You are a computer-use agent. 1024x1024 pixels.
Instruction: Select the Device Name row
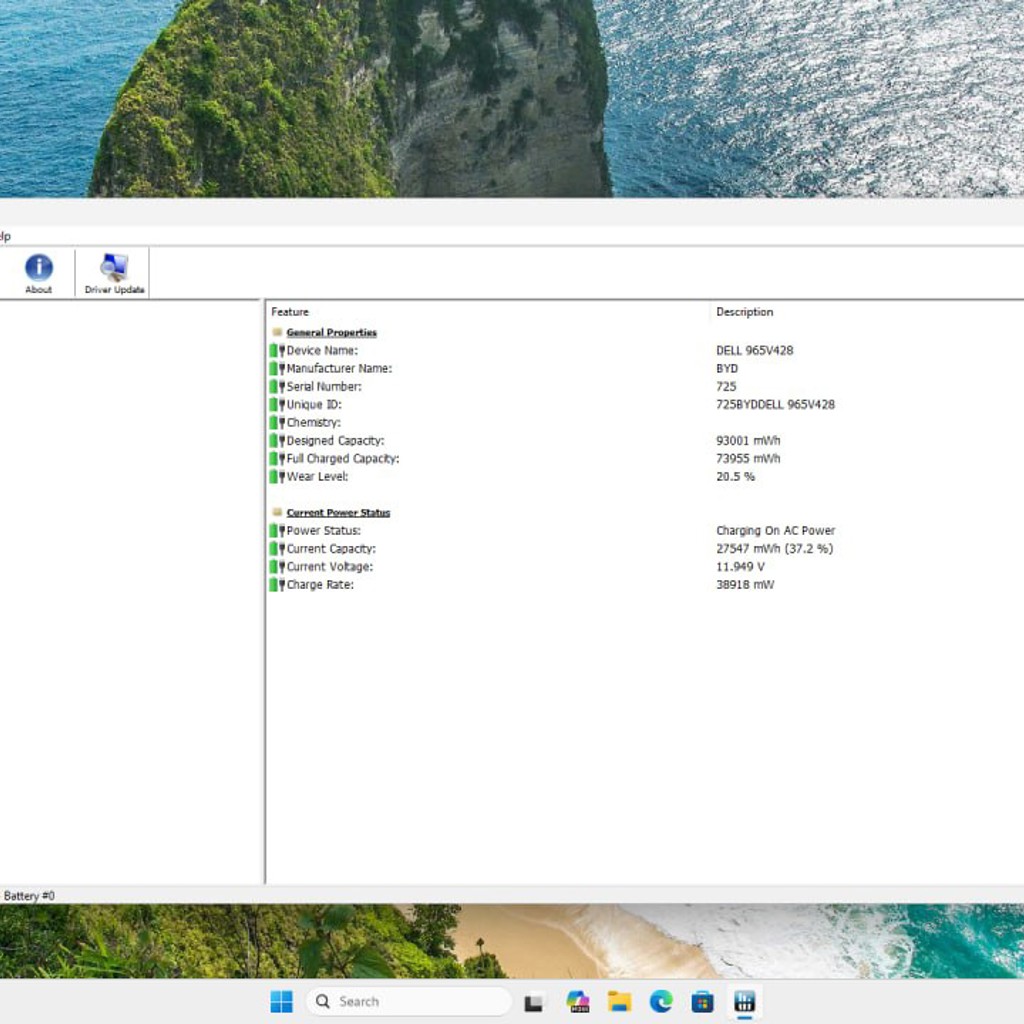[x=645, y=351]
